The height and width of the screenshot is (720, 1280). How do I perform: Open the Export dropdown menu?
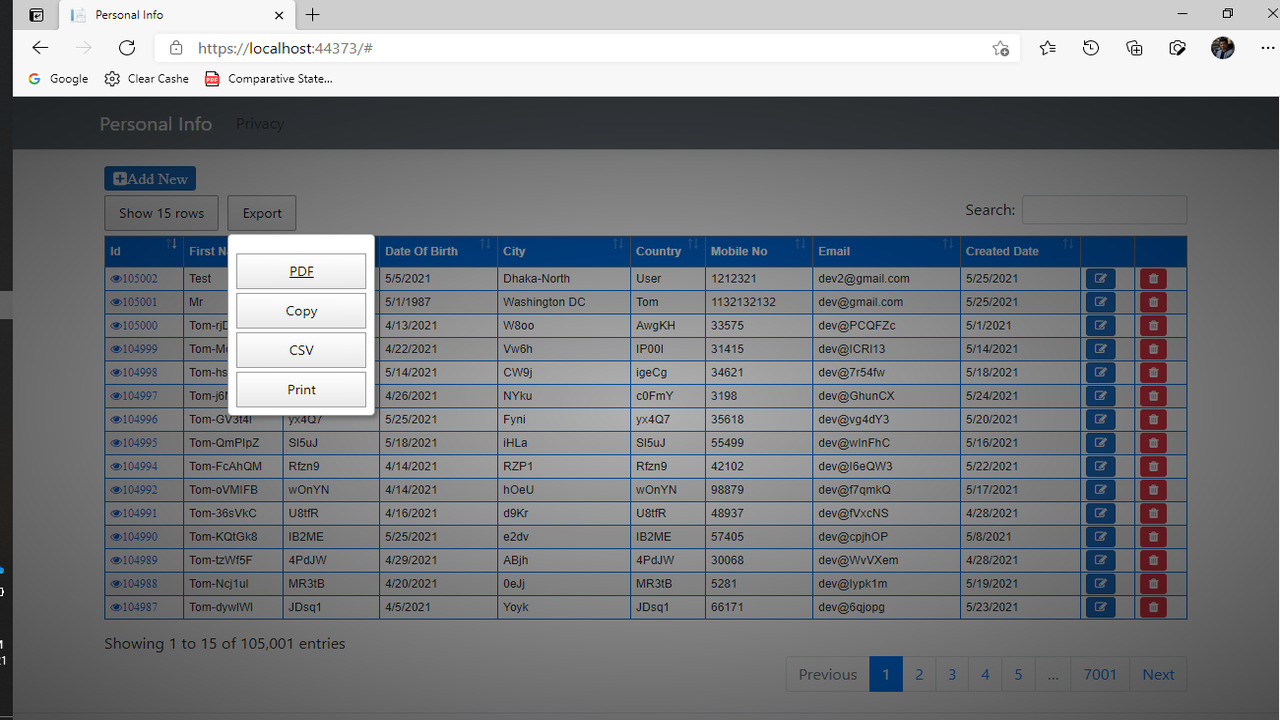(x=261, y=213)
